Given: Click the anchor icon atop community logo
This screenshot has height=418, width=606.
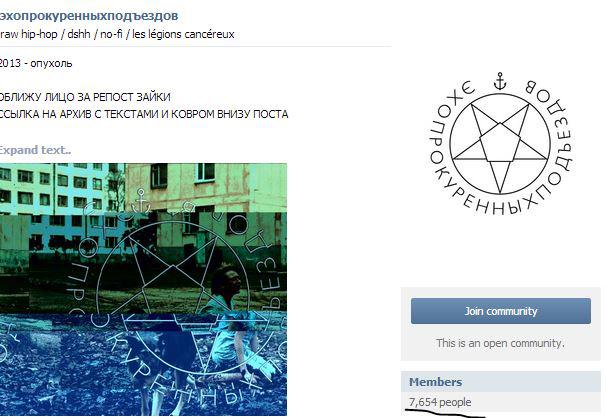Looking at the screenshot, I should coord(500,81).
